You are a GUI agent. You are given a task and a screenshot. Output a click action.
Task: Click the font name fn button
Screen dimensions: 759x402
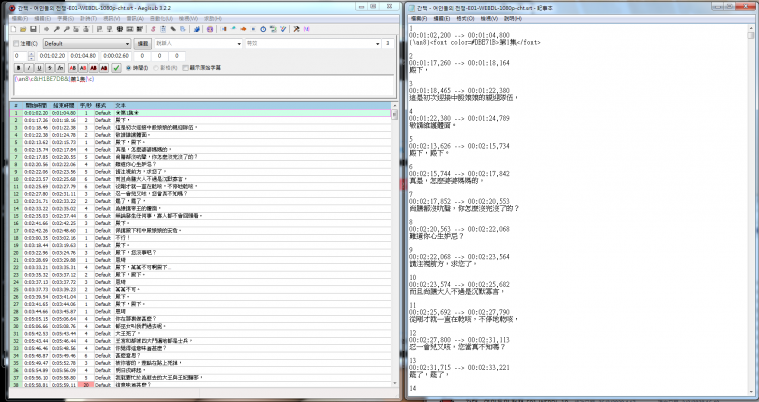[60, 68]
